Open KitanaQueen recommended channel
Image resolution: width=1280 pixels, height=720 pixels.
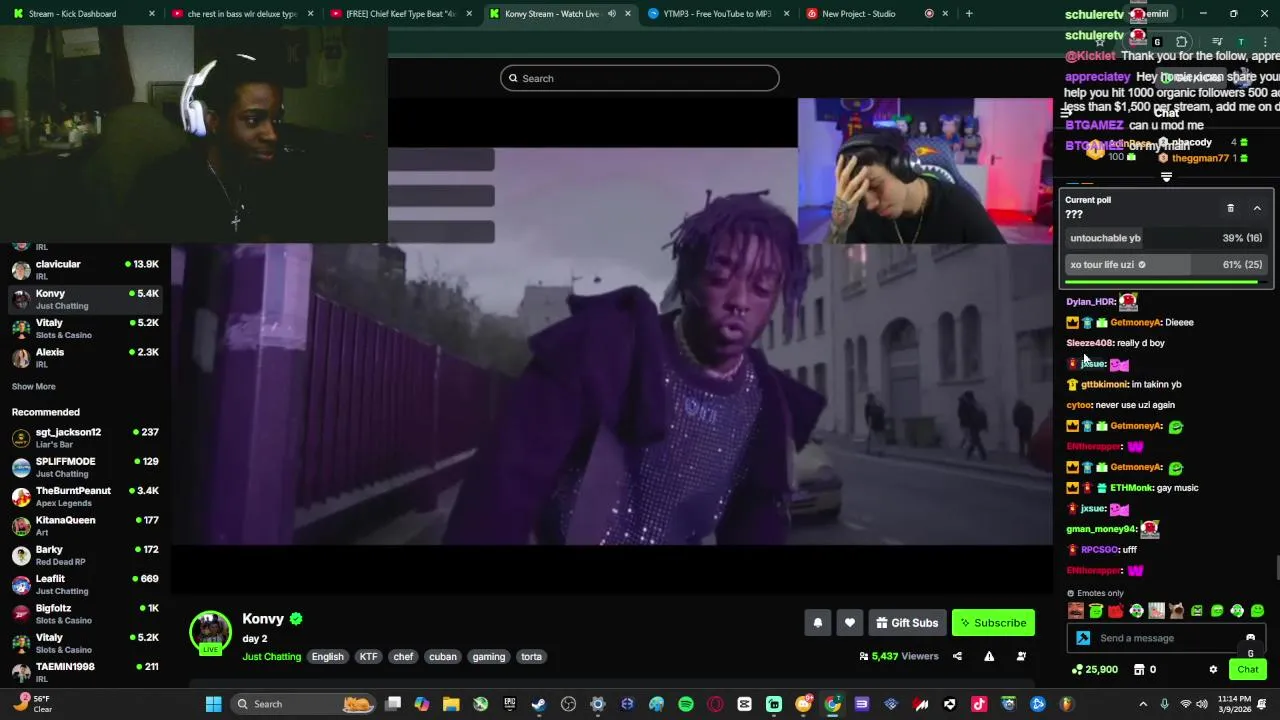click(x=85, y=525)
